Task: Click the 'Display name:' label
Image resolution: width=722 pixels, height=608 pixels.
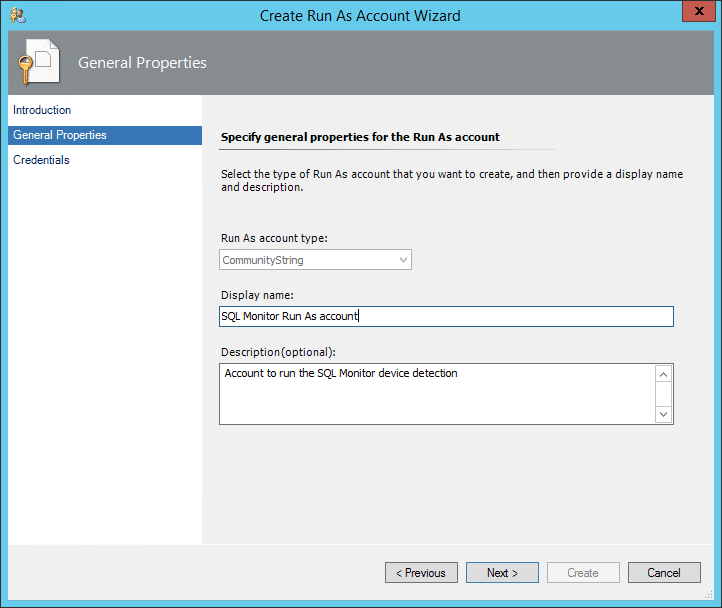Action: [x=257, y=295]
